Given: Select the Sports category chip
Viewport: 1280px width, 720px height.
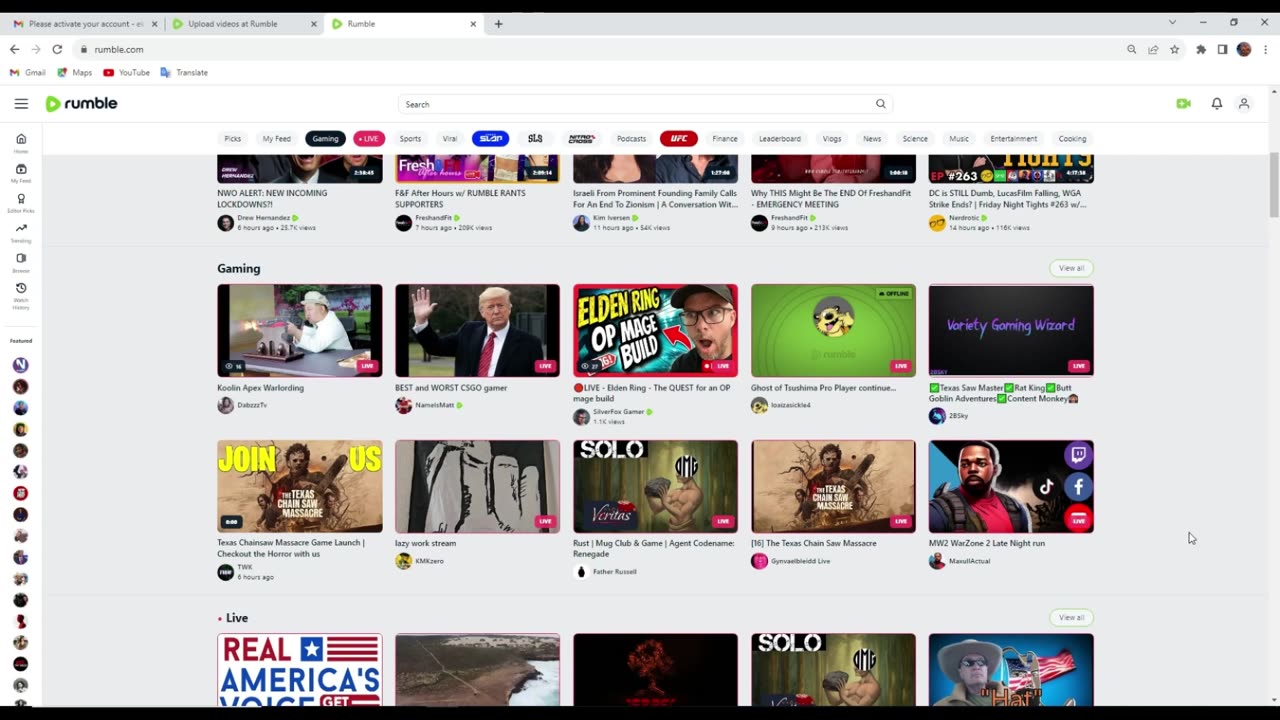Looking at the screenshot, I should [410, 138].
